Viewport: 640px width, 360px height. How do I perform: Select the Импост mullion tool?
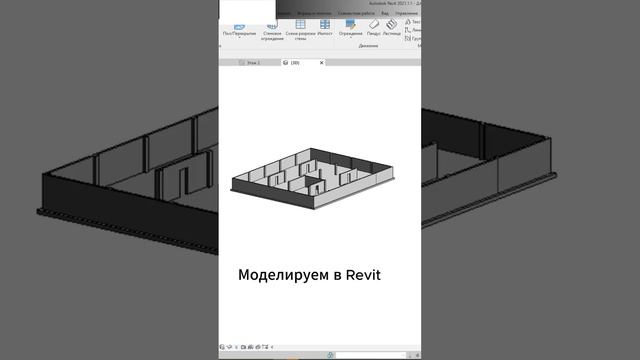[x=325, y=28]
